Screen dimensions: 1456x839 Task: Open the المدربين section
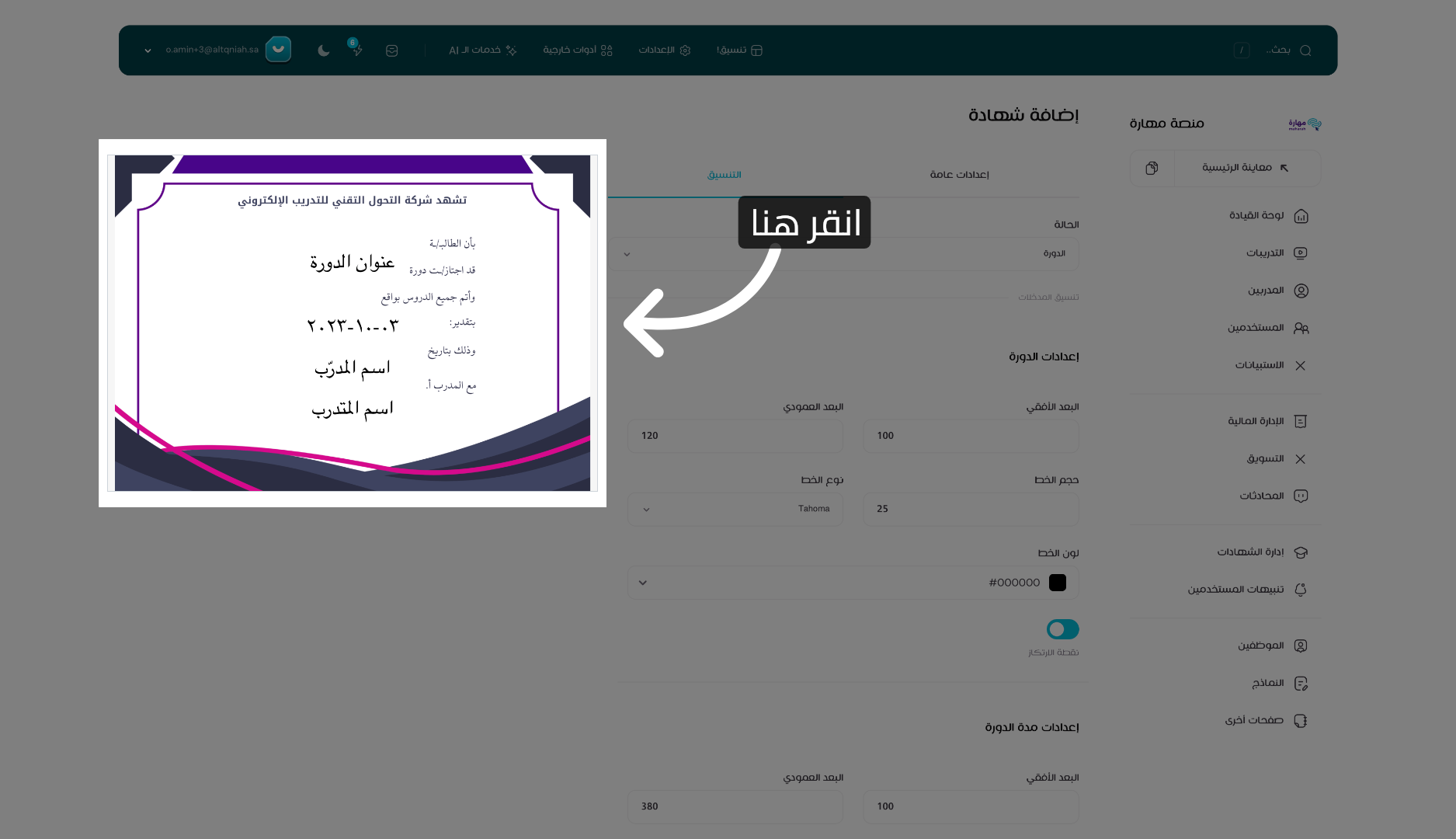(1301, 290)
